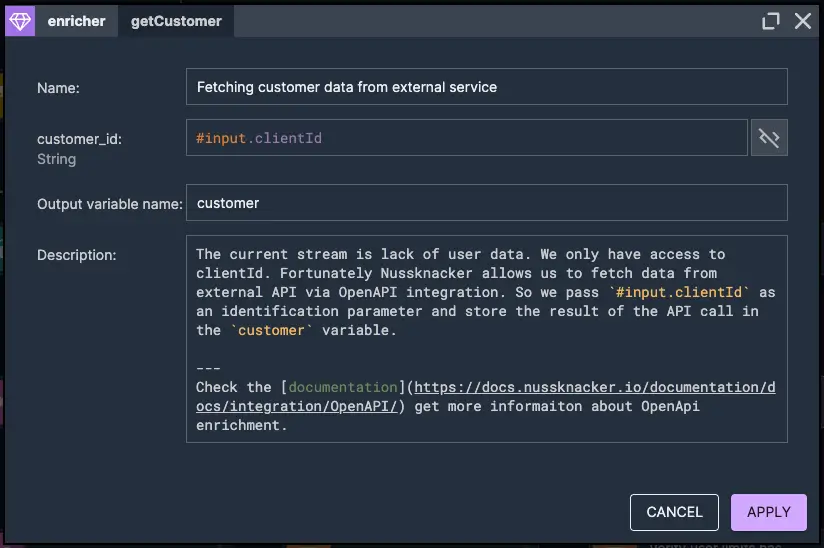Click the 'Name:' label
Screen dimensions: 824x548
coord(58,88)
